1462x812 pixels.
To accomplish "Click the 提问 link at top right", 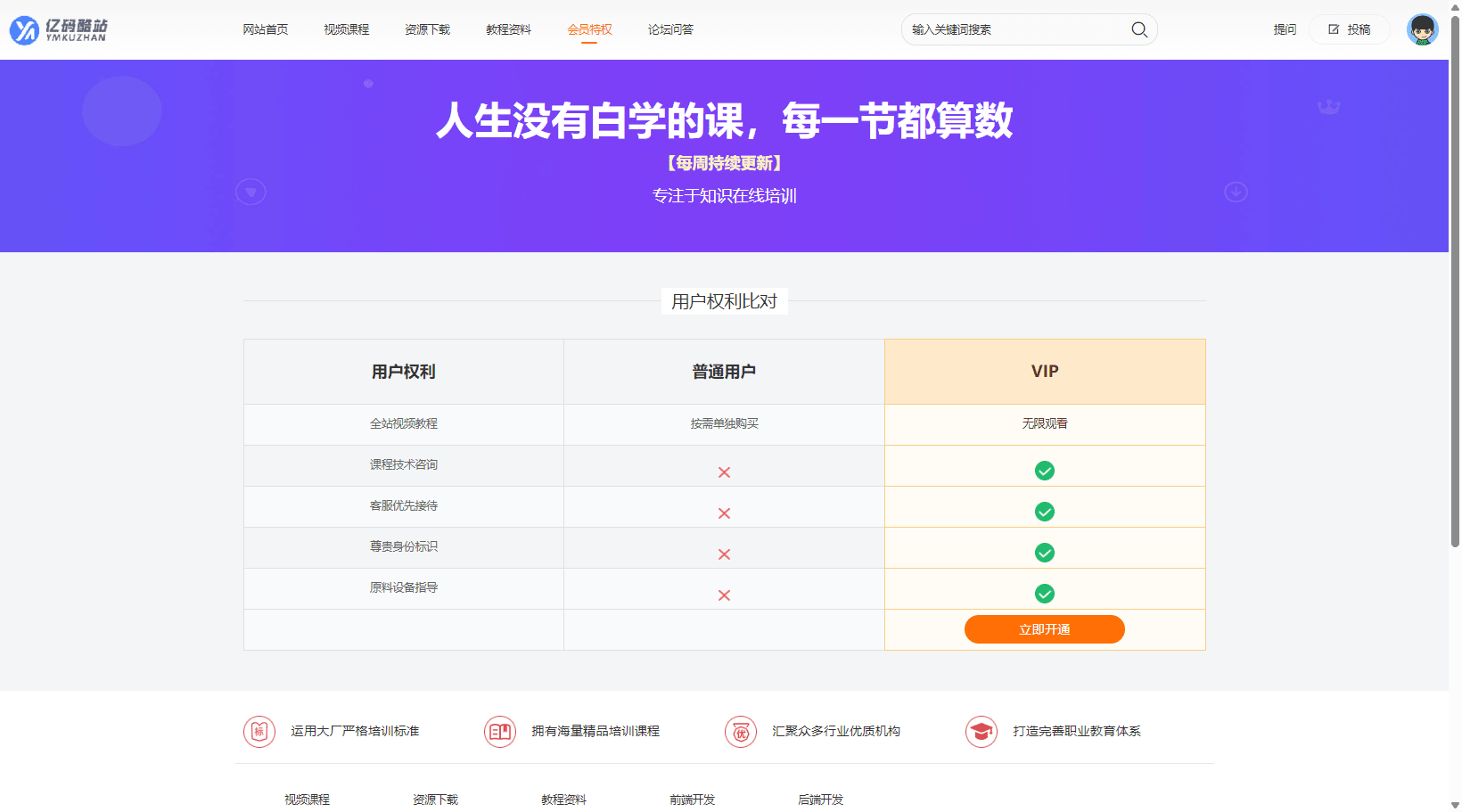I will 1285,29.
